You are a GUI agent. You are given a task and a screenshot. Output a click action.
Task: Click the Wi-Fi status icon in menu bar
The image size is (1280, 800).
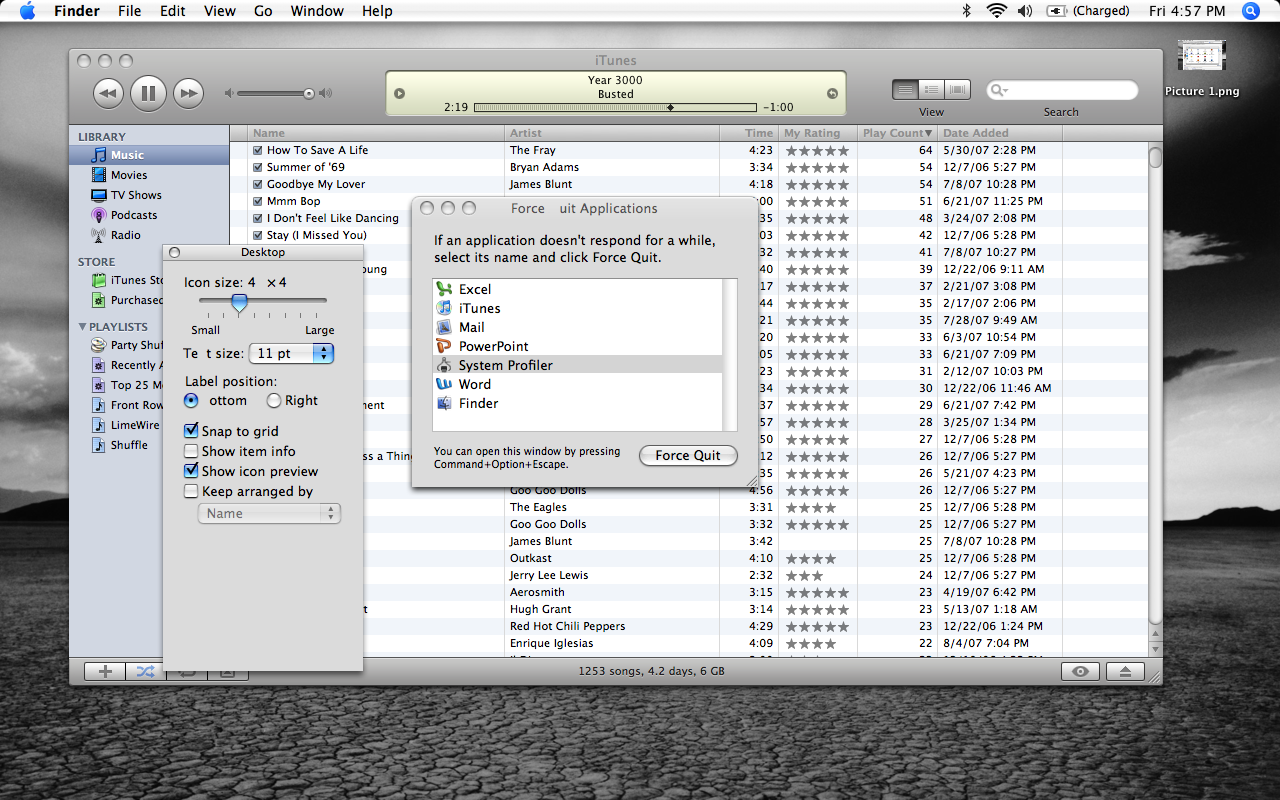click(996, 11)
